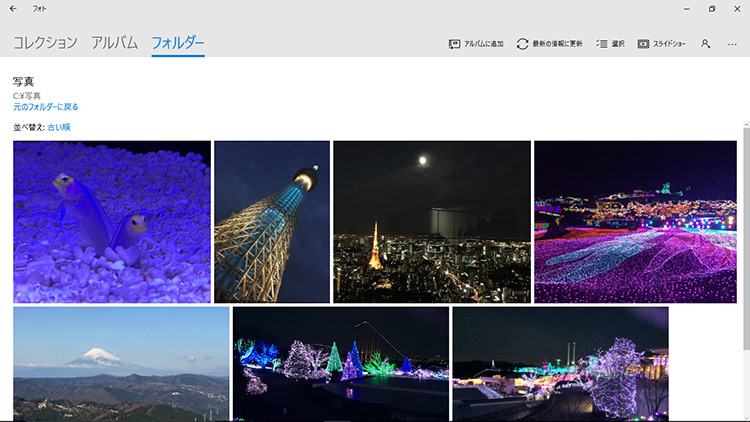Open the 古い順 sort order dropdown
750x422 pixels.
(x=59, y=127)
